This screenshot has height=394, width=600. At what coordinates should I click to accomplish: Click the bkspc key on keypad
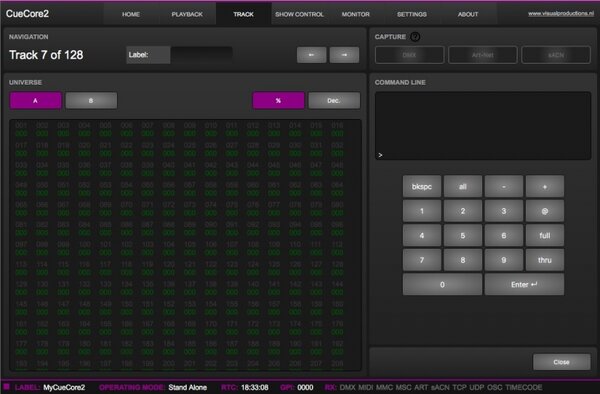coord(422,187)
